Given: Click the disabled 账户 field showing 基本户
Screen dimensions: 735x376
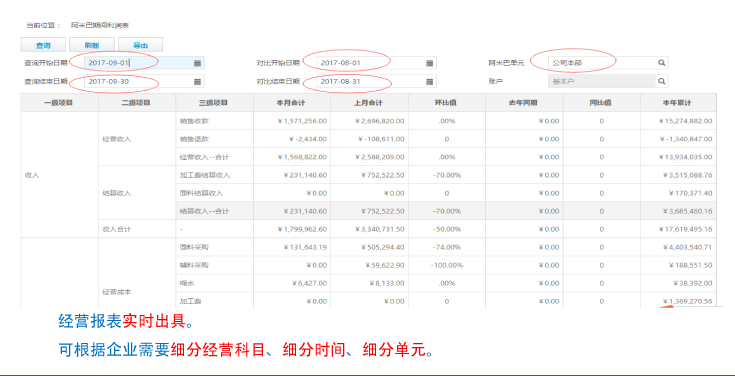Looking at the screenshot, I should tap(608, 81).
